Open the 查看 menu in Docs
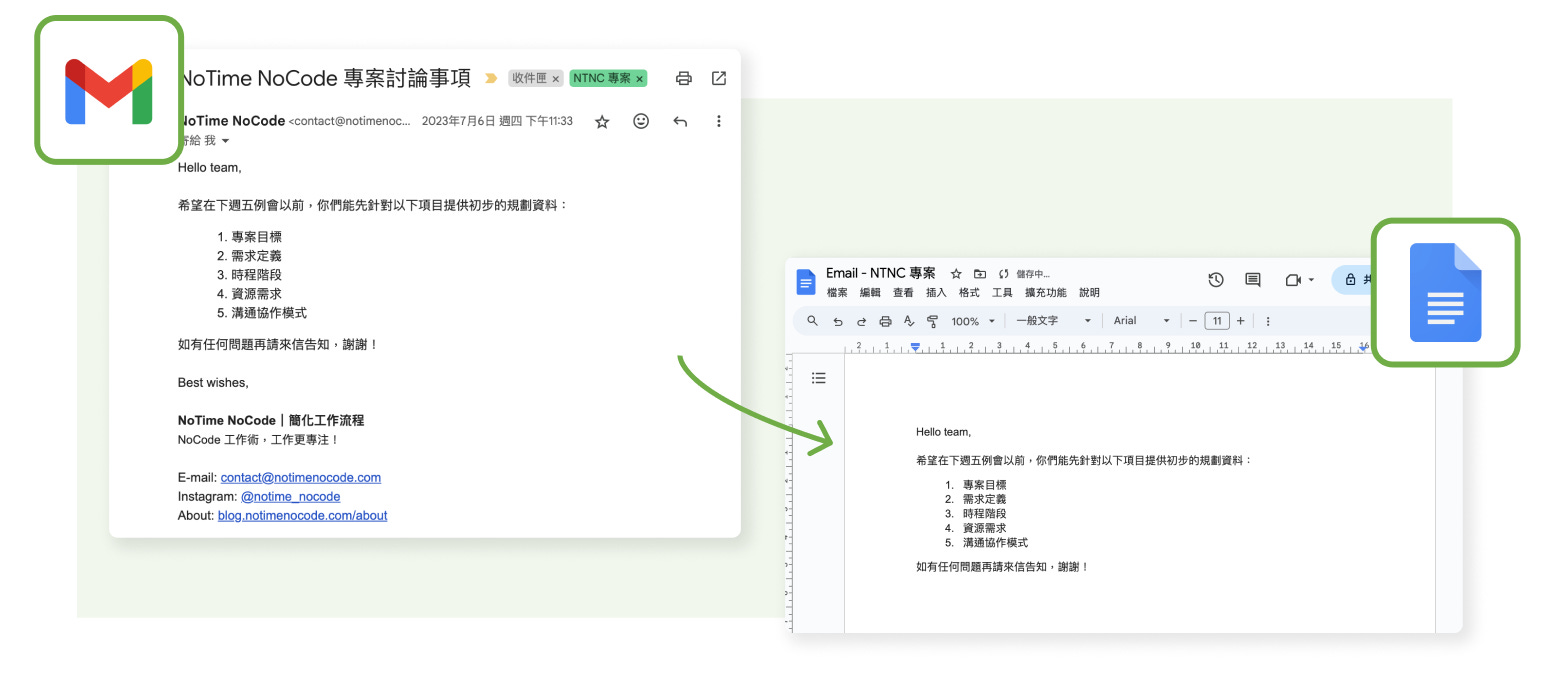The height and width of the screenshot is (676, 1560). (903, 293)
